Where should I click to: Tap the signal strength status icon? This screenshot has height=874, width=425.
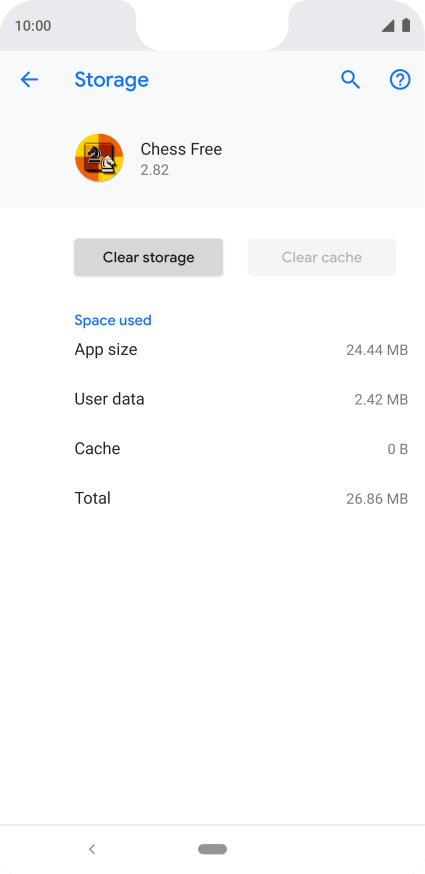(388, 26)
